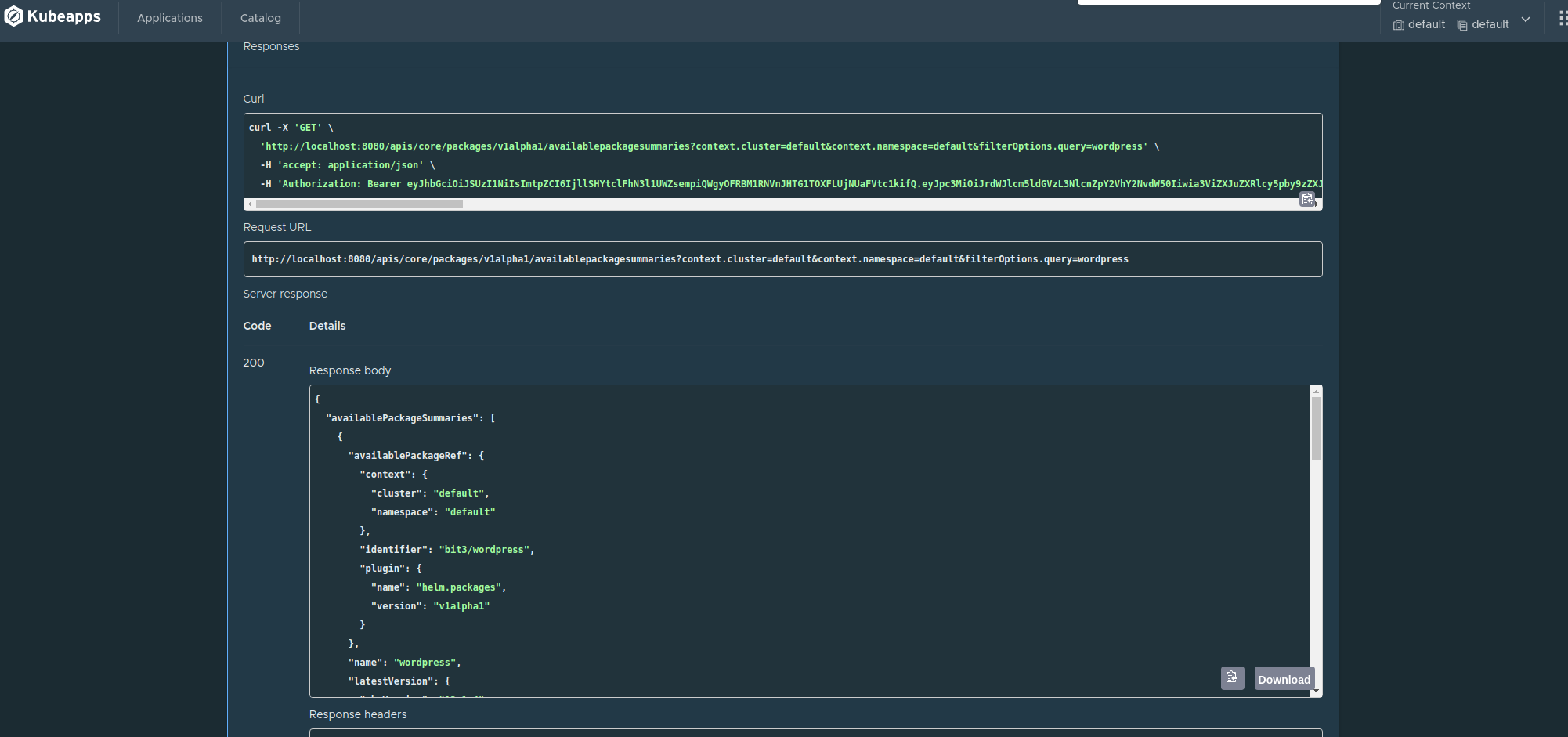The image size is (1568, 737).
Task: Open the Catalog tab
Action: coord(259,17)
